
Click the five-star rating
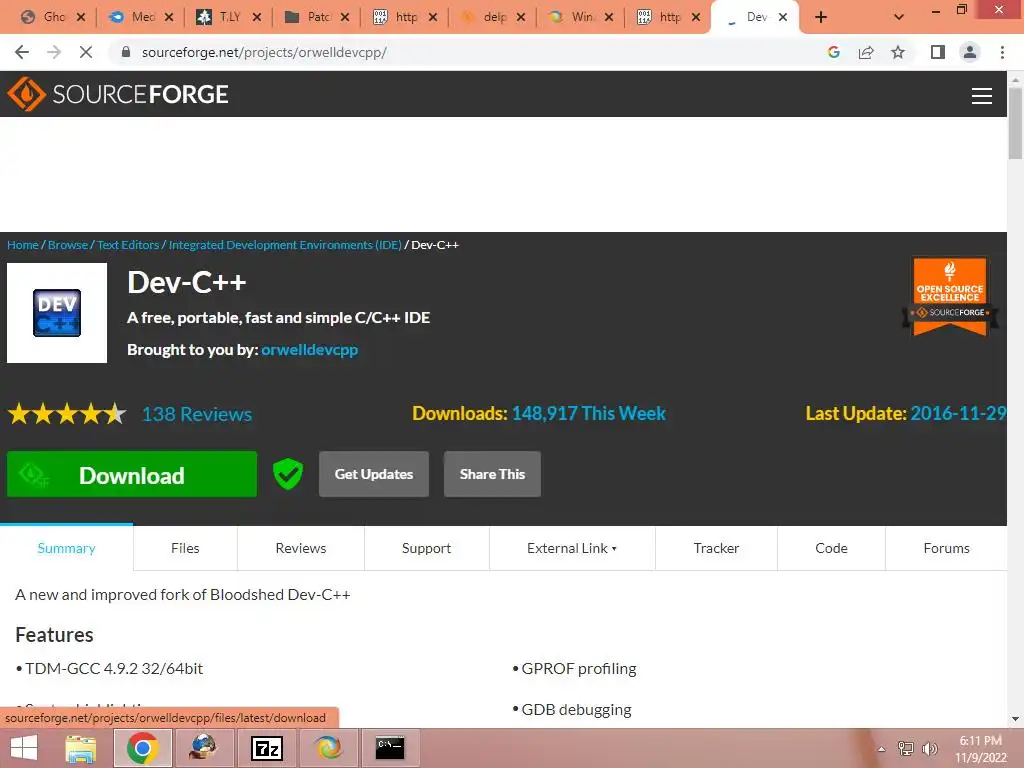[67, 414]
